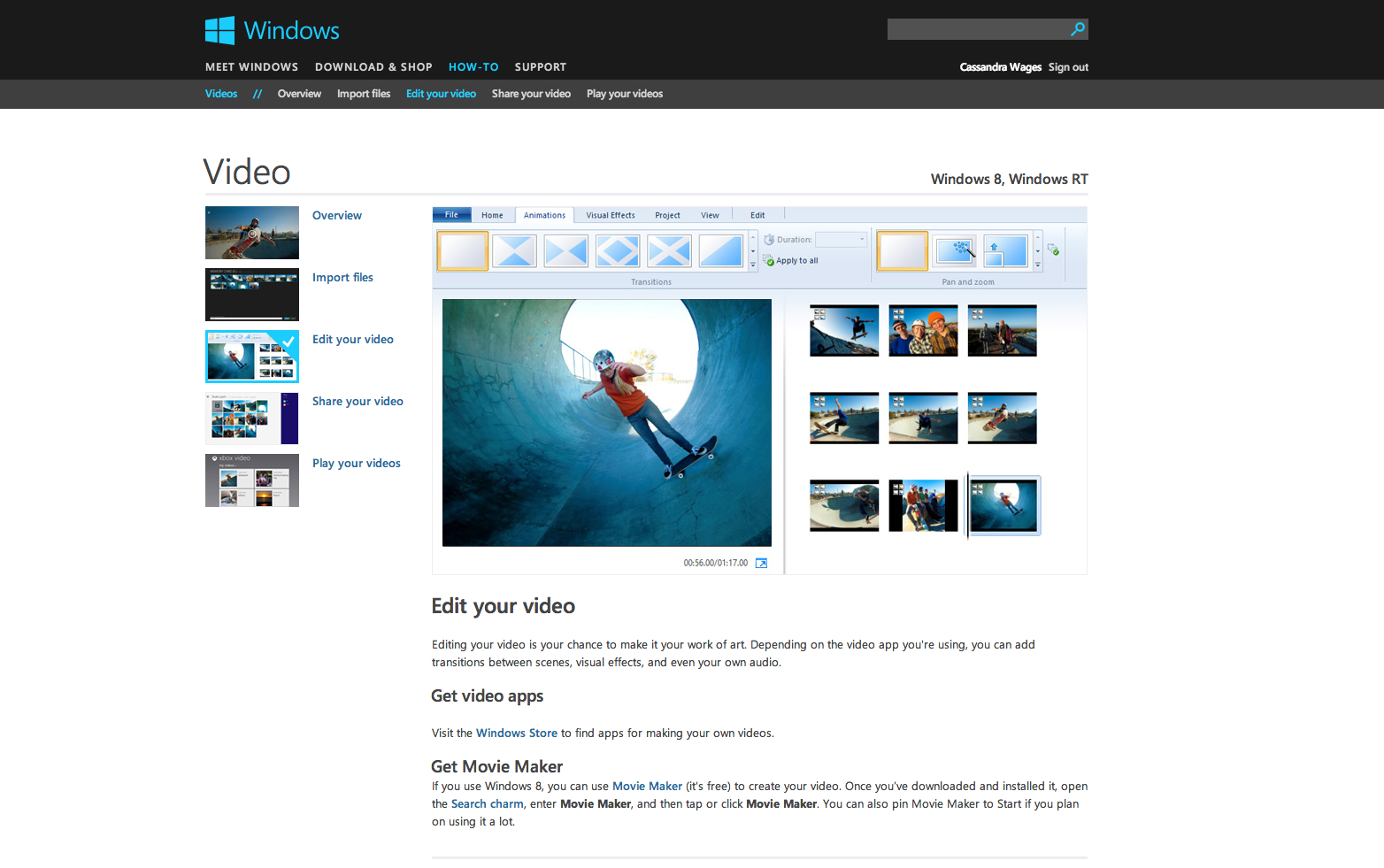Select the diagonal wipe transition icon
The image size is (1384, 868).
(x=721, y=250)
